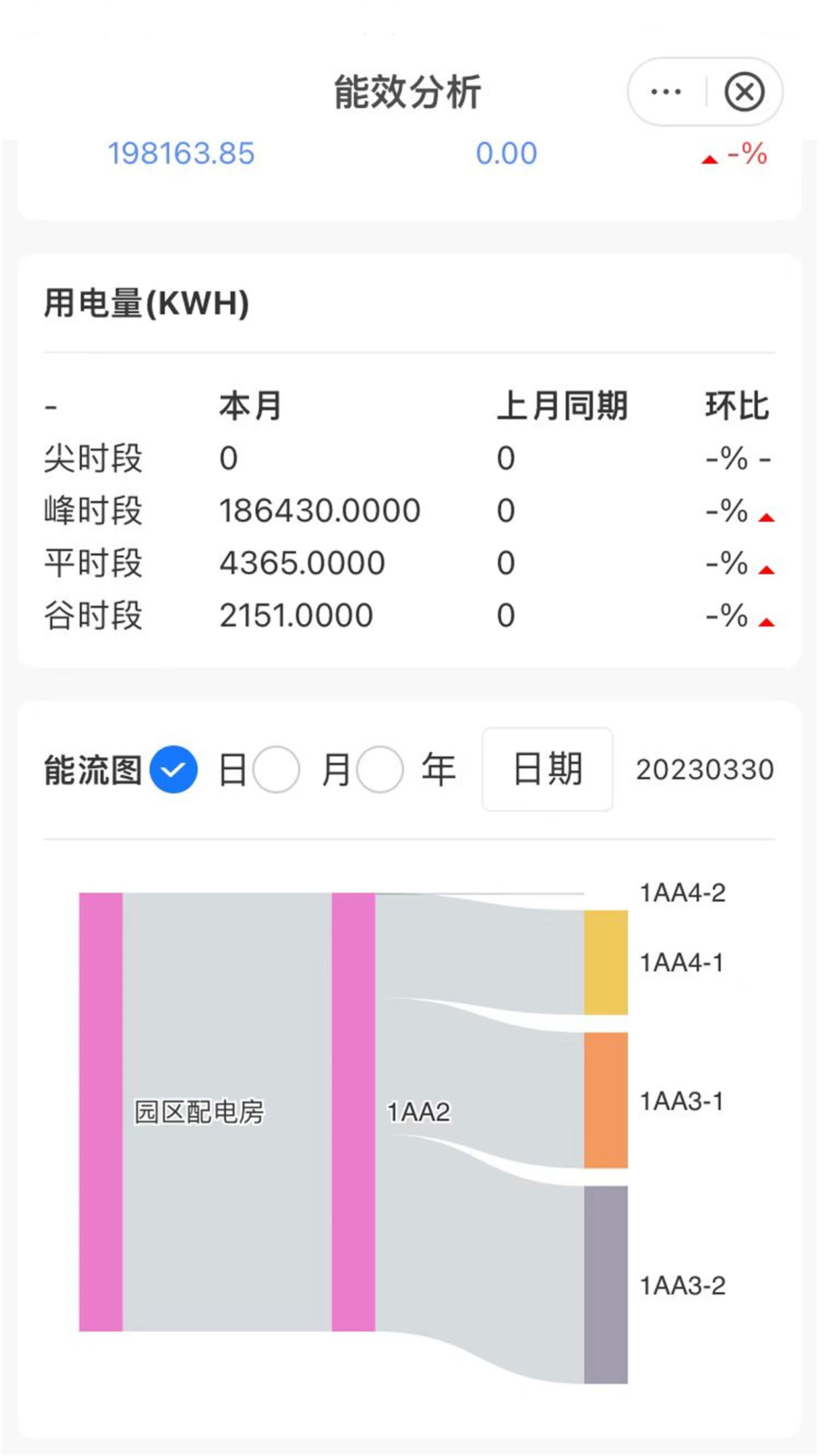Select the checked 日 radio button
This screenshot has width=819, height=1456.
tap(173, 770)
